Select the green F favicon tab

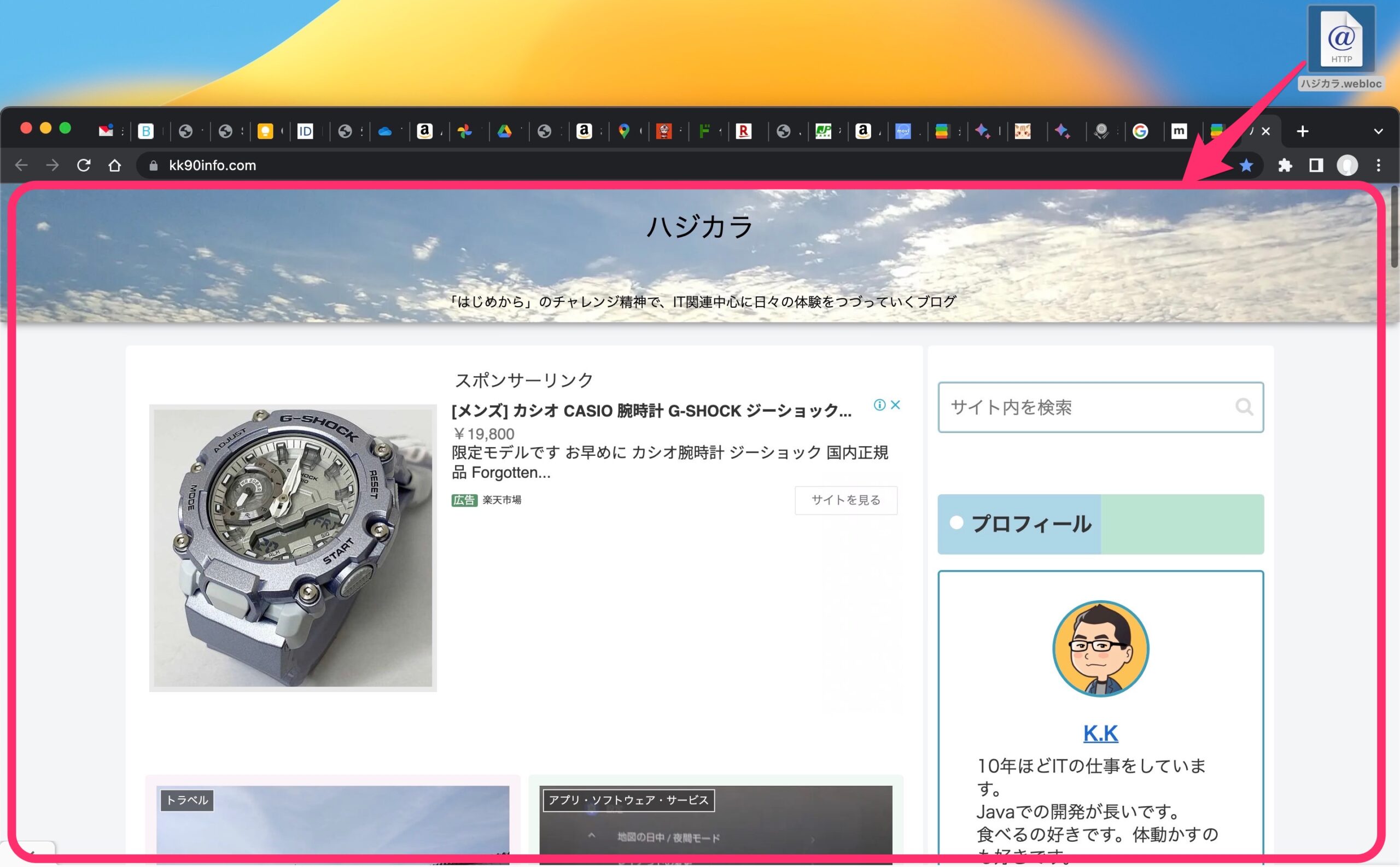[x=704, y=131]
